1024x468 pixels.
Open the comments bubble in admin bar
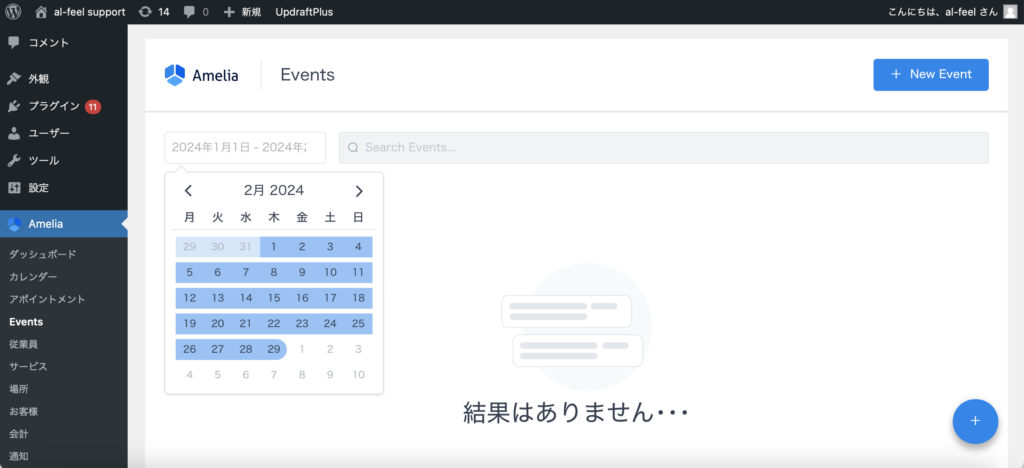pyautogui.click(x=190, y=12)
